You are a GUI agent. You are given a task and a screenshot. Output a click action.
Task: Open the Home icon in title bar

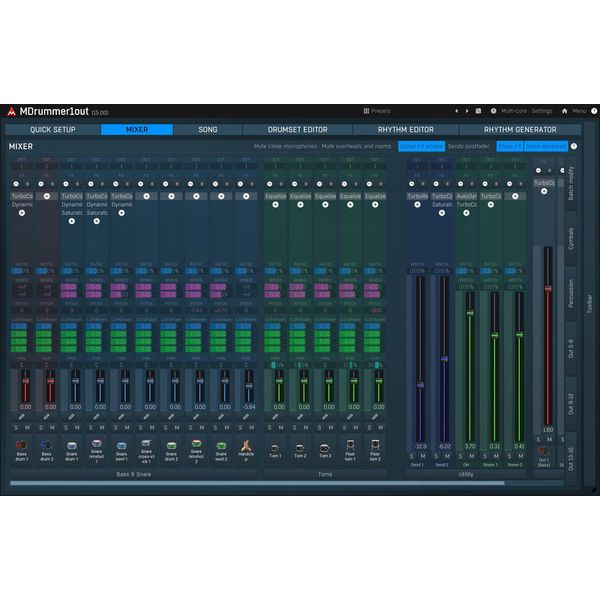click(564, 111)
